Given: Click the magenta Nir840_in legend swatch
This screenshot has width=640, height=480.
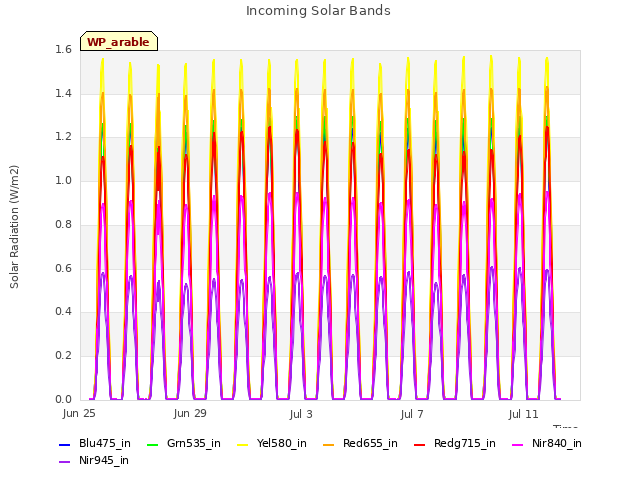Looking at the screenshot, I should [518, 445].
